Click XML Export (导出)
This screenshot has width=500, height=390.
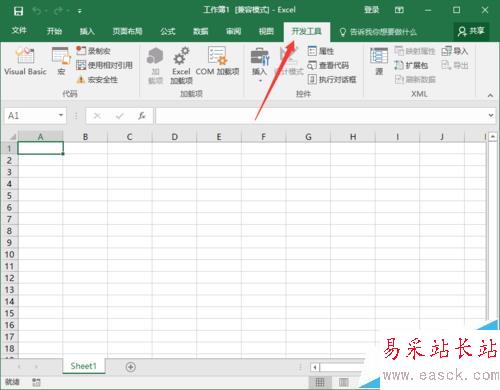tap(455, 65)
